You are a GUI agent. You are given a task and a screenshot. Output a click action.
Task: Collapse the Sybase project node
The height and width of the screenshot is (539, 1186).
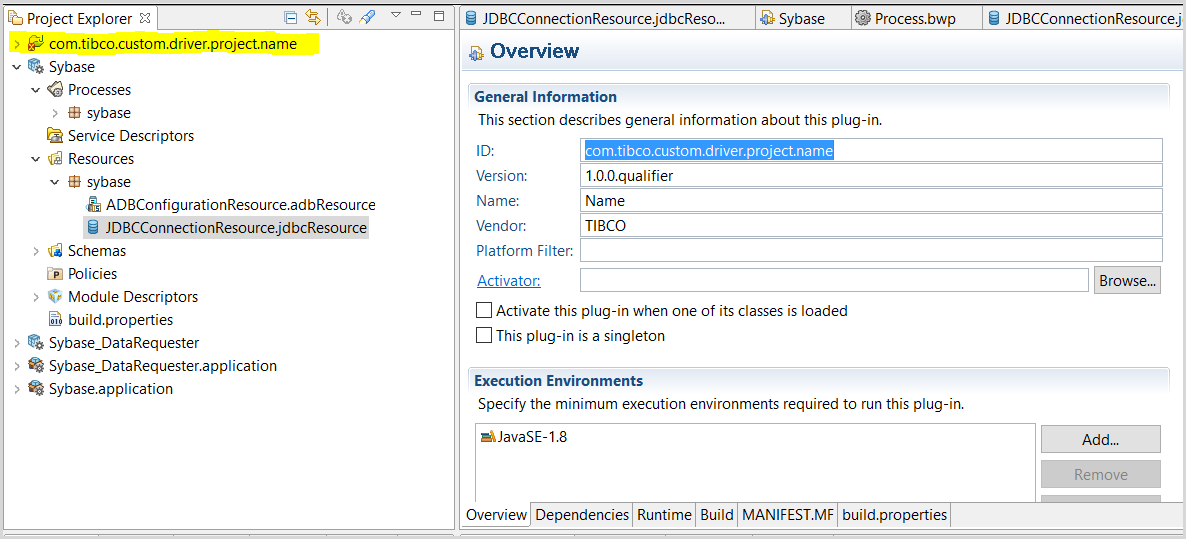click(x=17, y=67)
